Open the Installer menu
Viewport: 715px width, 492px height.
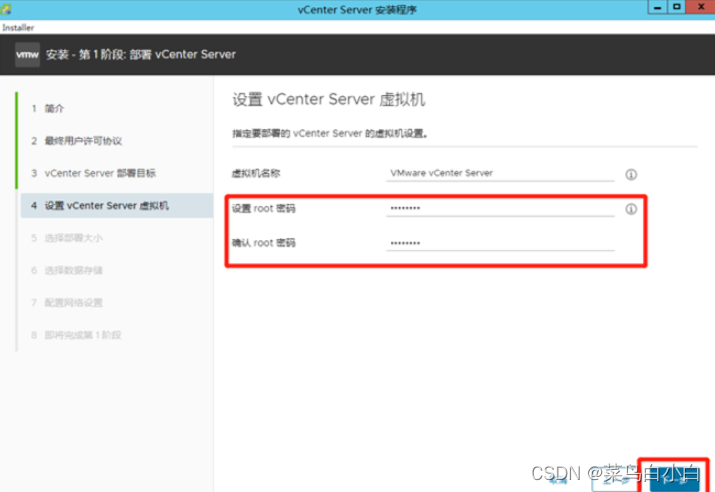point(18,28)
